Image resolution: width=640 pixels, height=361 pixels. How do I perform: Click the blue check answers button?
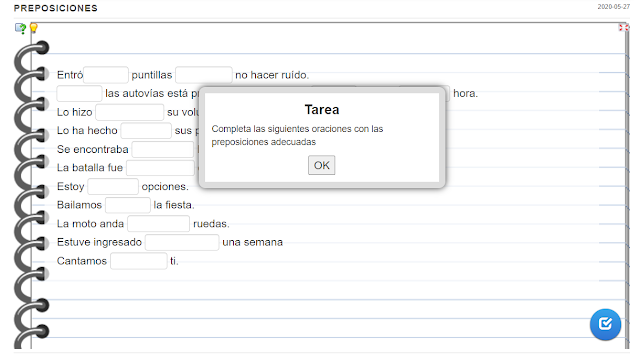coord(605,324)
